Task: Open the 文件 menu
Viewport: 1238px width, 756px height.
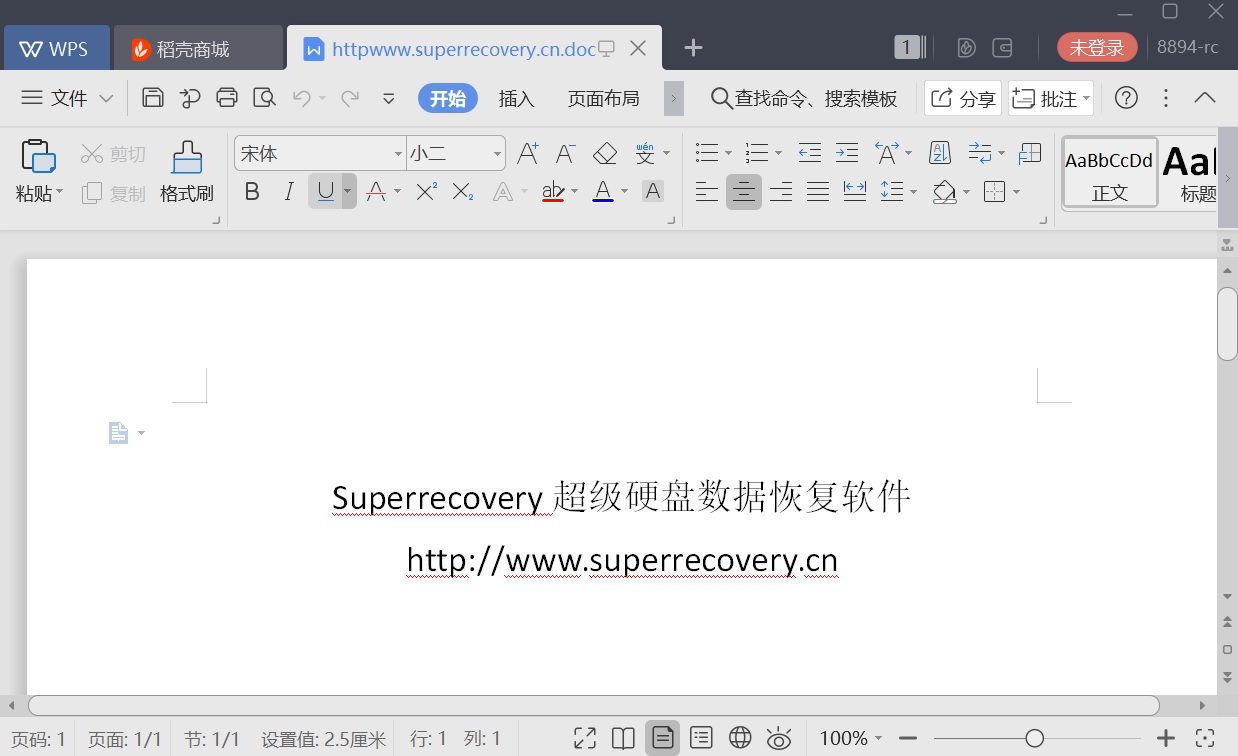Action: (68, 98)
